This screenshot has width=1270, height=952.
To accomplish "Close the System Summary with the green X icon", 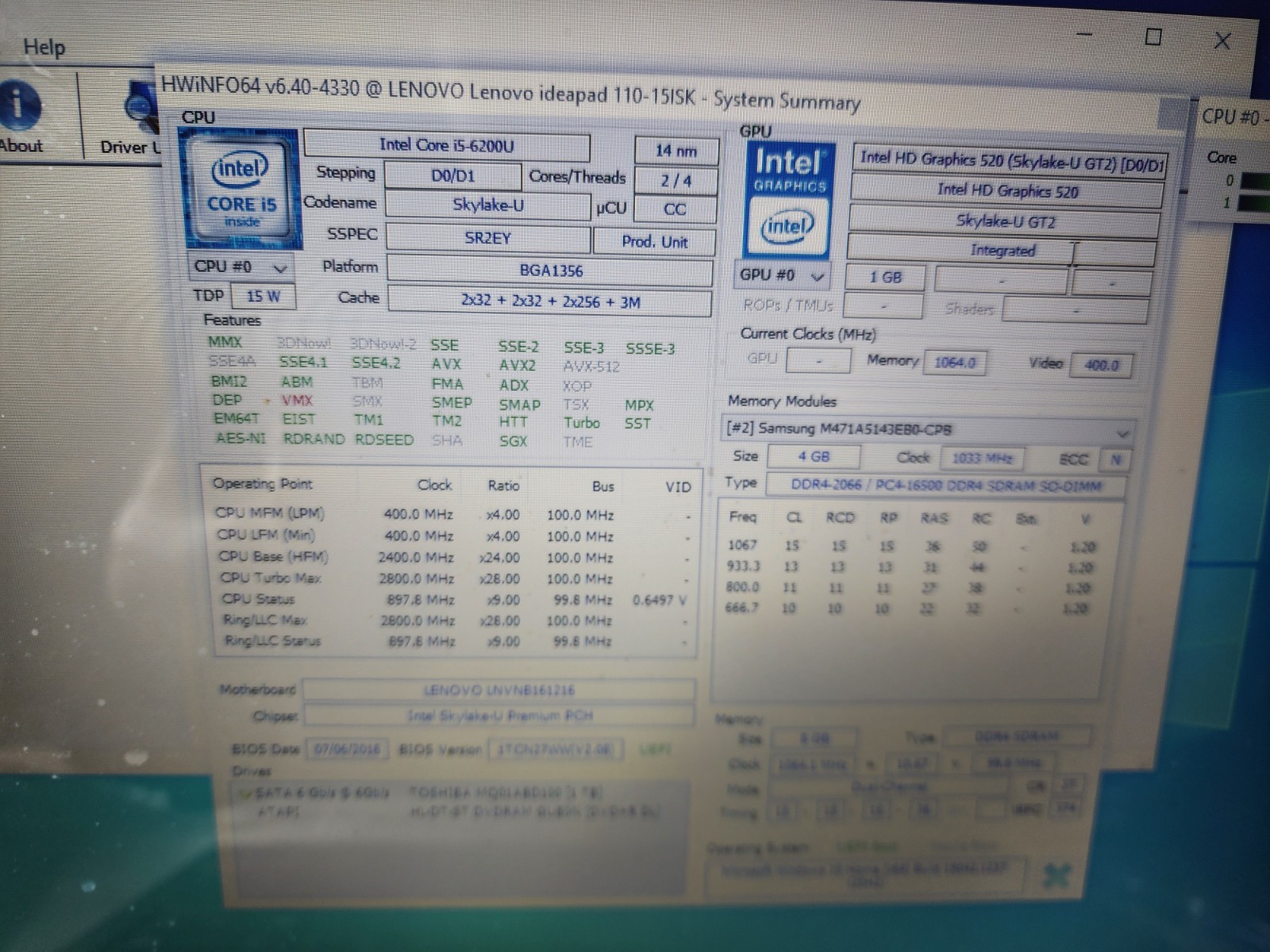I will pos(1058,877).
